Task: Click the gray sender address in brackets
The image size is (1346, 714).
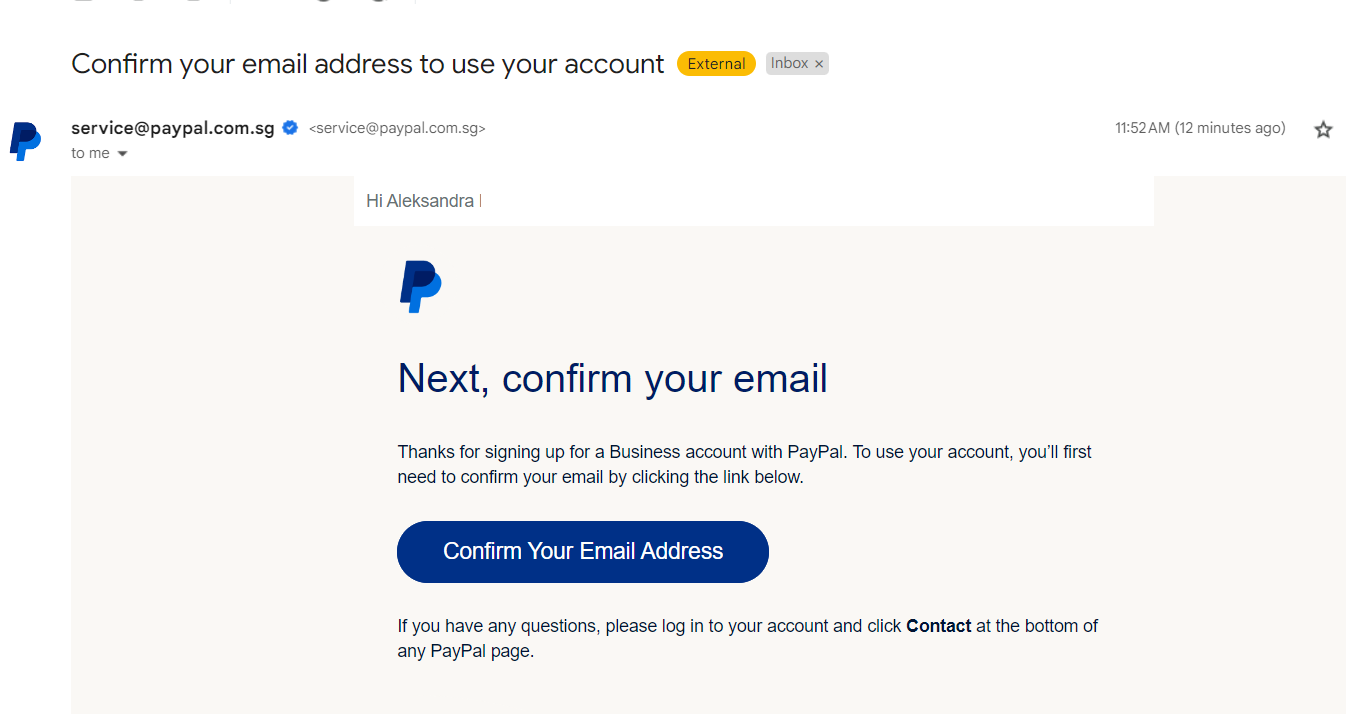Action: (397, 129)
